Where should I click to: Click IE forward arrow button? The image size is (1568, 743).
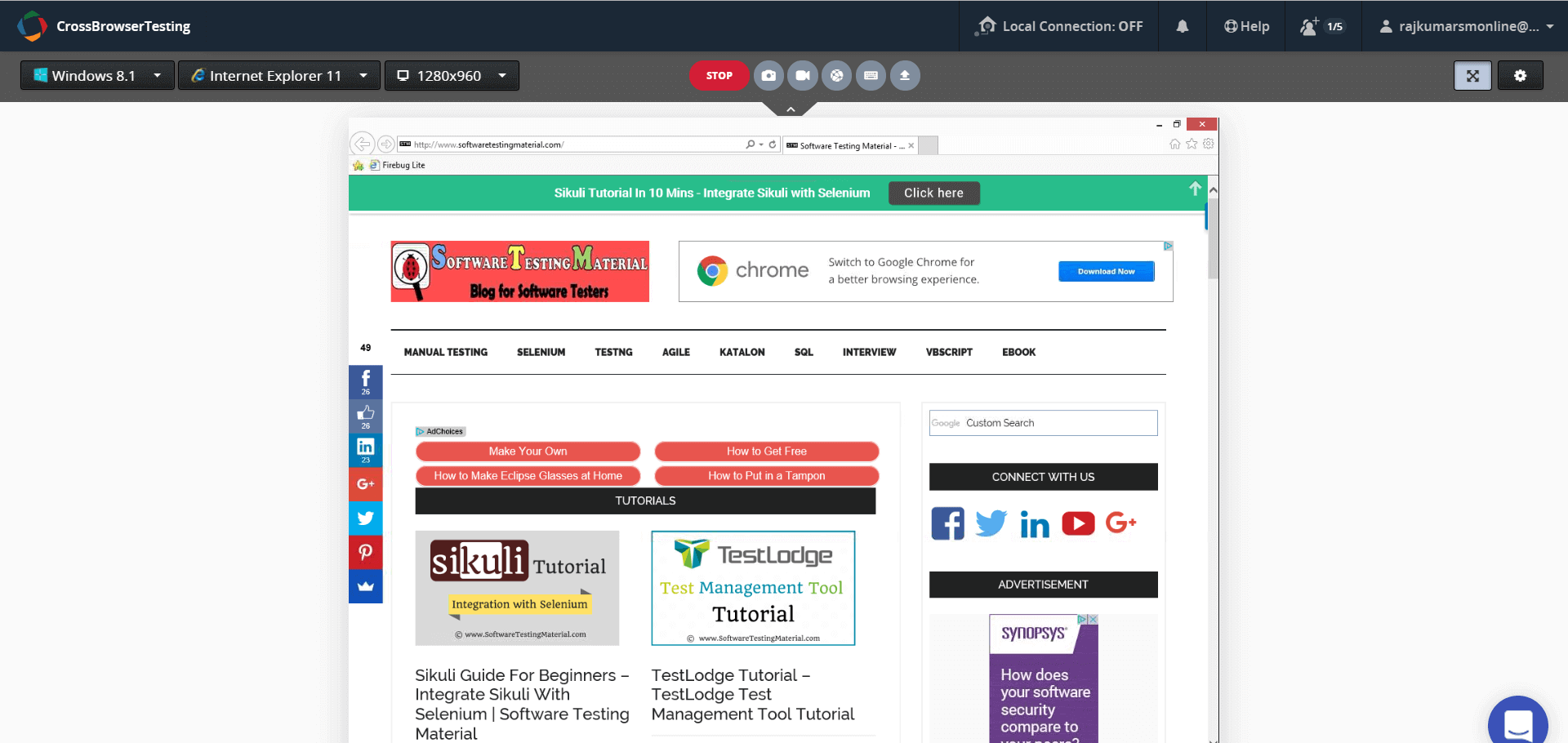point(386,144)
